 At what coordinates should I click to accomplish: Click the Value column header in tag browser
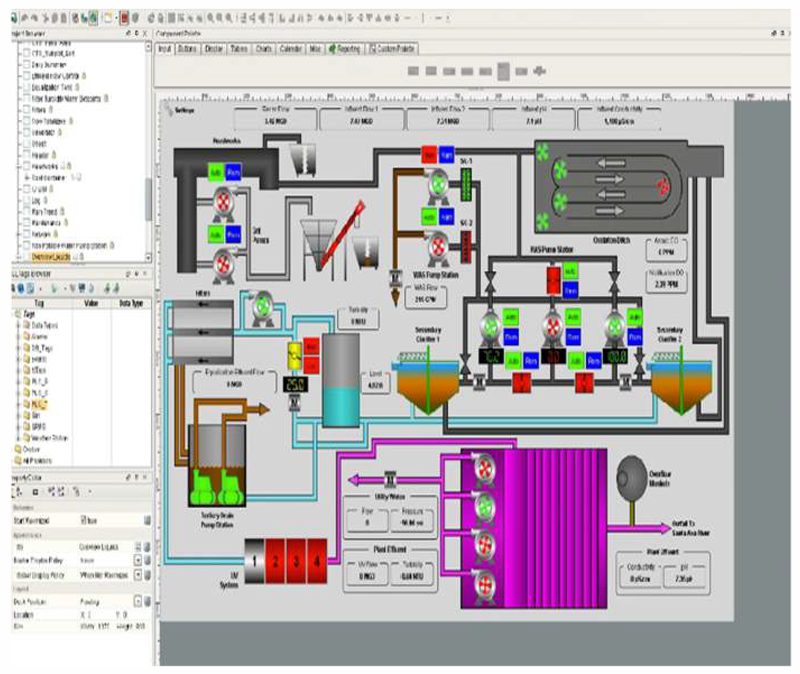(91, 303)
